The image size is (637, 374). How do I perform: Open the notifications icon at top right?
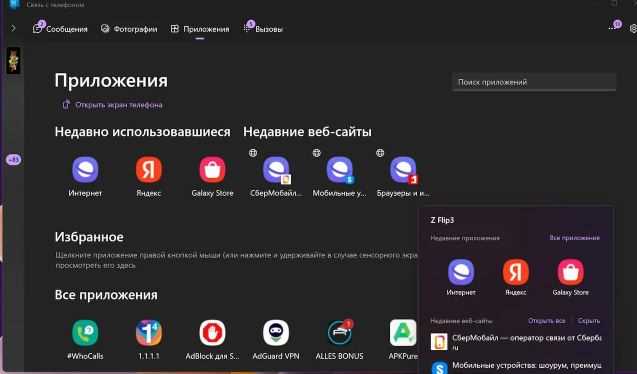pos(615,26)
